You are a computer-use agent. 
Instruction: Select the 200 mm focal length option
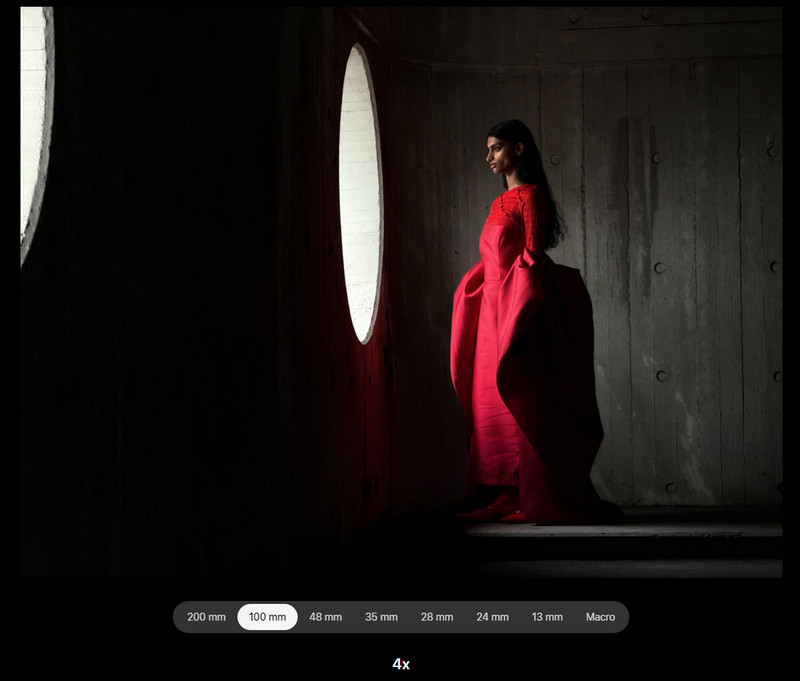206,617
